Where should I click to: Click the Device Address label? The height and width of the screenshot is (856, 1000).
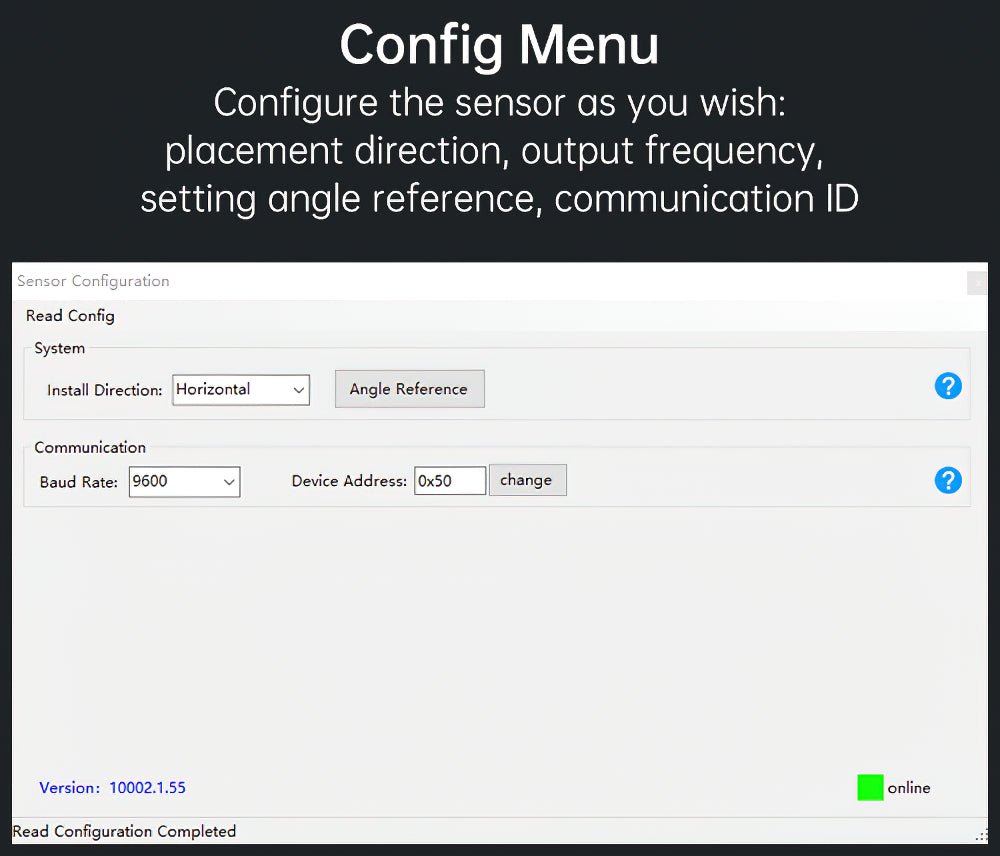click(x=349, y=481)
